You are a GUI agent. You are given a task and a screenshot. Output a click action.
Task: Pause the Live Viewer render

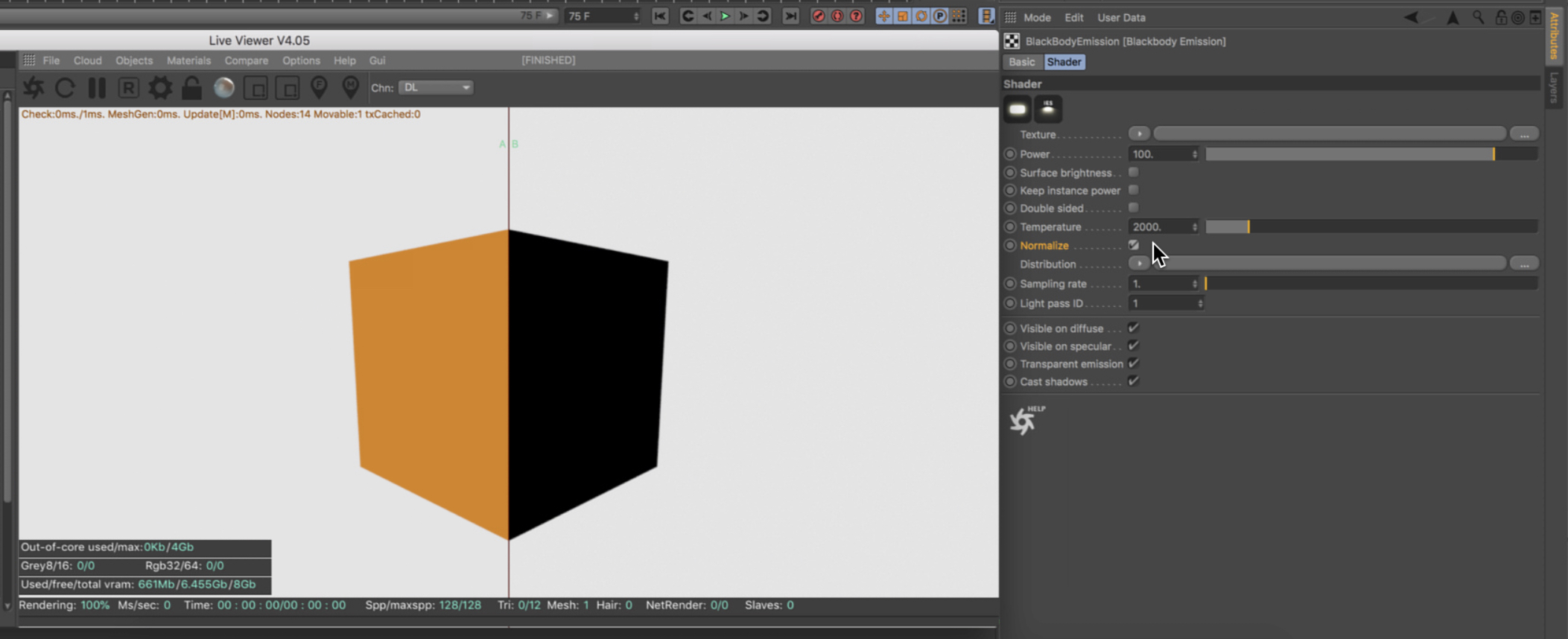[x=97, y=88]
